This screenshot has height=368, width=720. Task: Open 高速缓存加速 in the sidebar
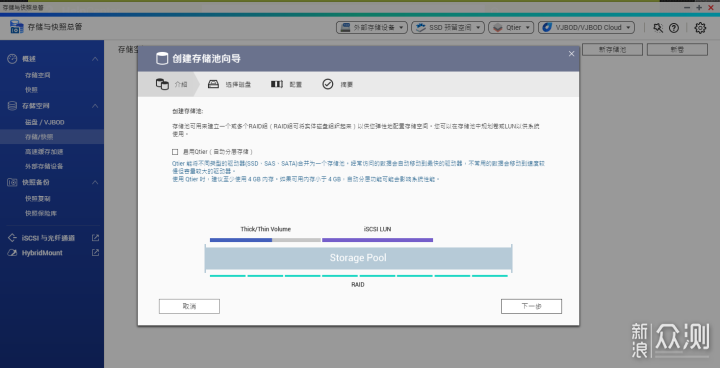(x=44, y=152)
